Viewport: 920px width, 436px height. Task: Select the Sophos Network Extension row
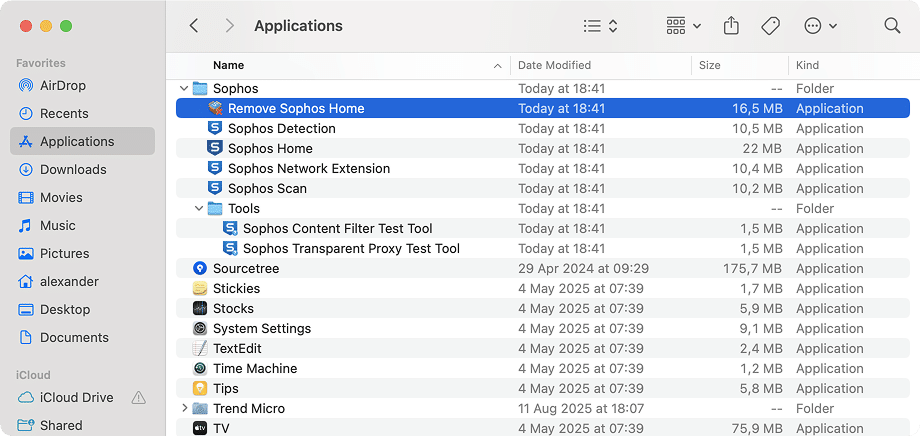pyautogui.click(x=308, y=169)
